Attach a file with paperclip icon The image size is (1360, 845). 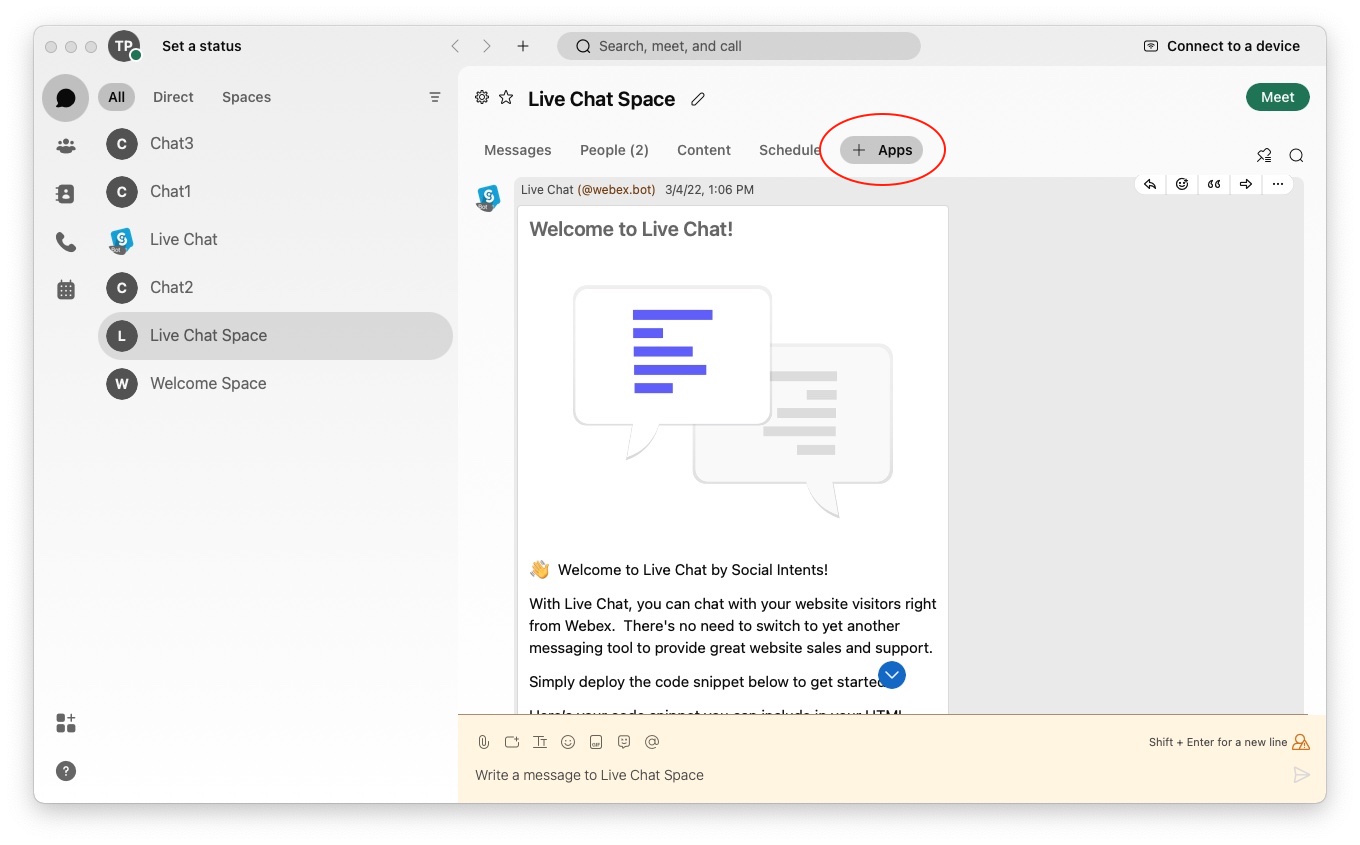484,742
